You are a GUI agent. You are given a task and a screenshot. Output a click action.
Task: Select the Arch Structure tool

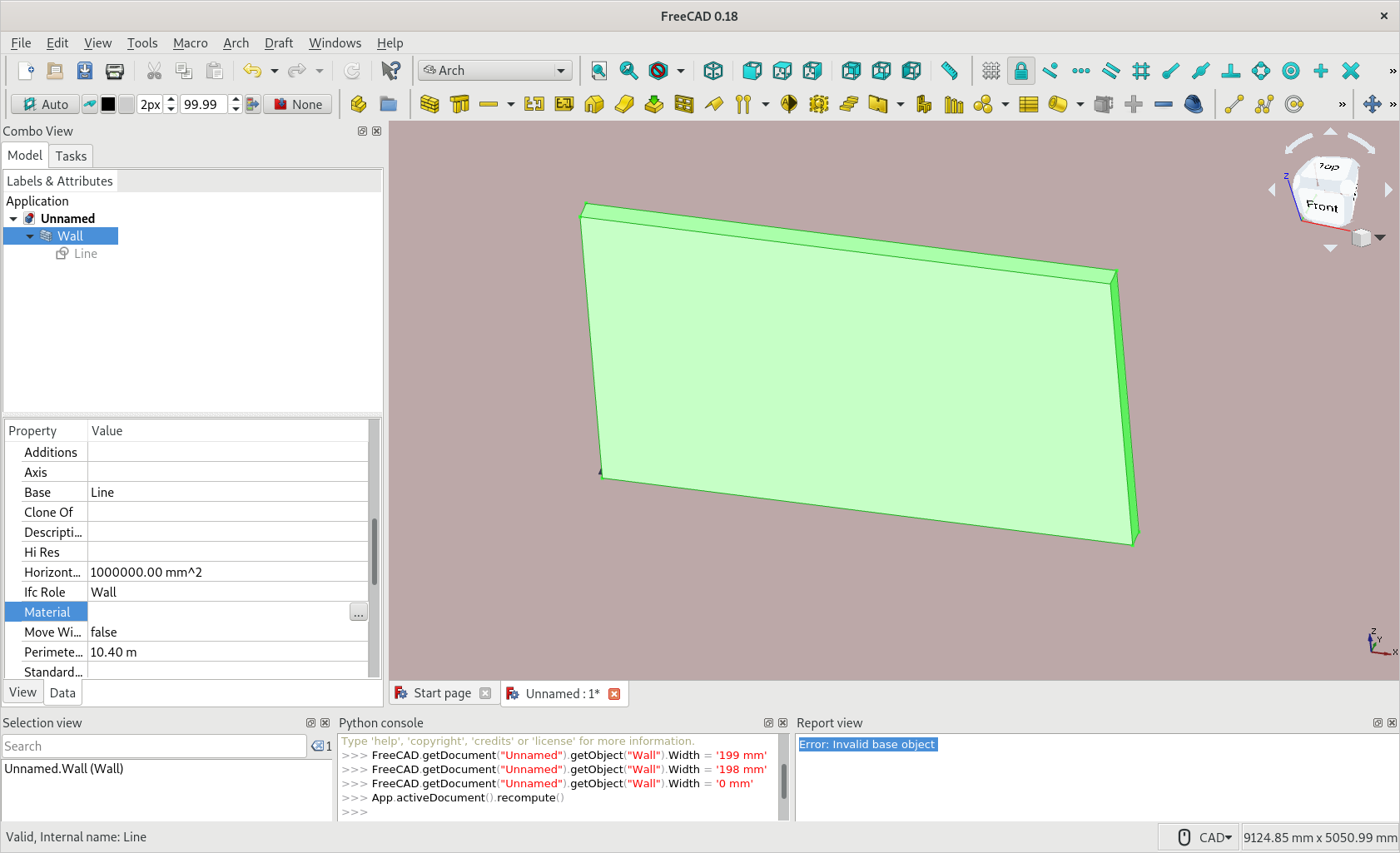(459, 104)
